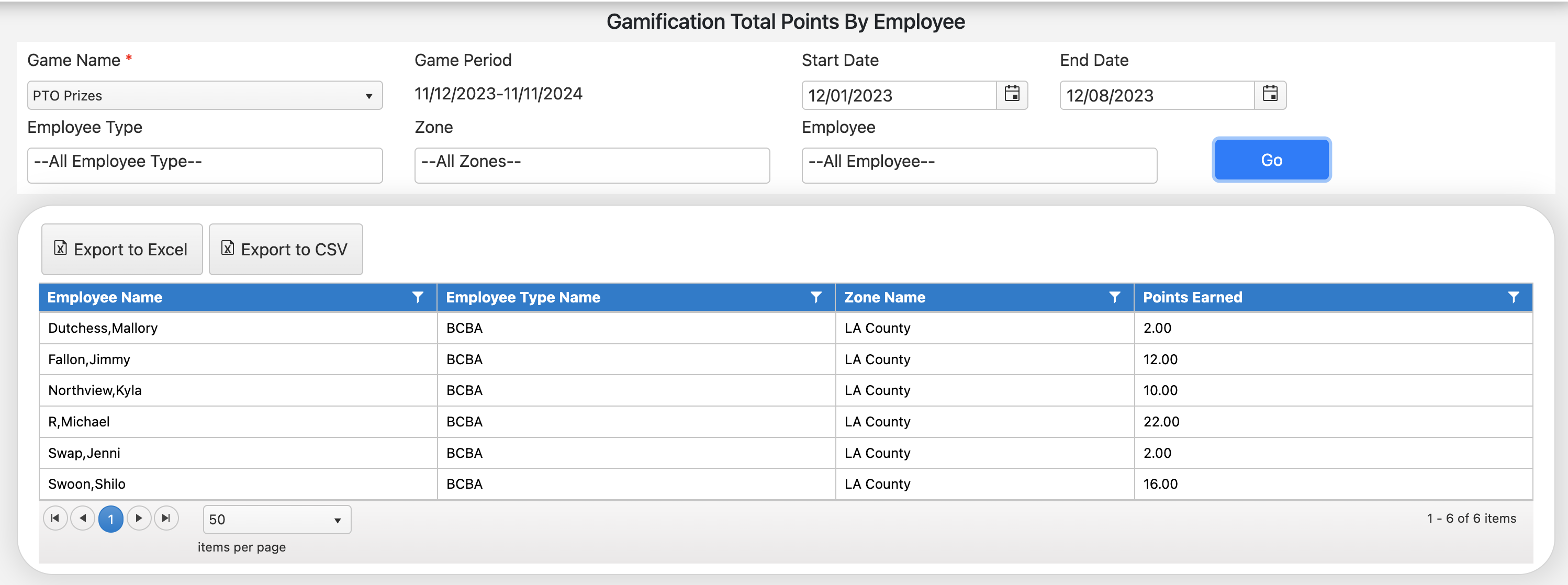
Task: Click Export to CSV
Action: click(285, 249)
